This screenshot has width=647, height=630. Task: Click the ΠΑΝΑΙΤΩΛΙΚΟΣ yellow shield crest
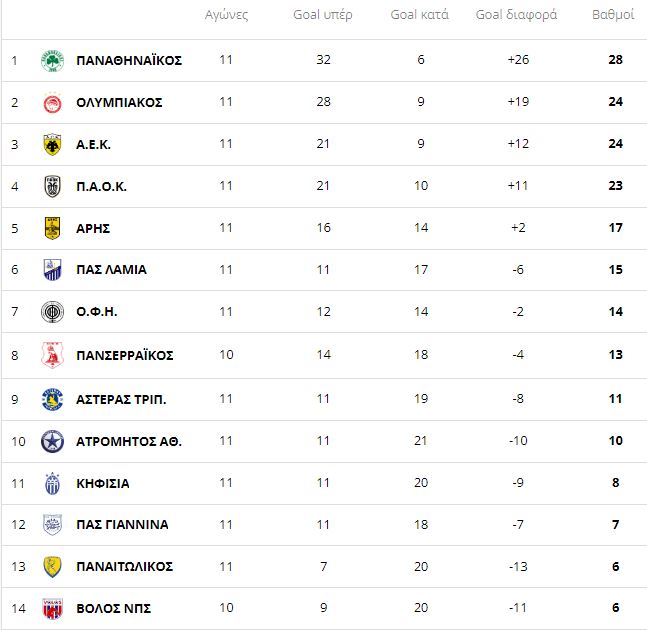coord(52,567)
